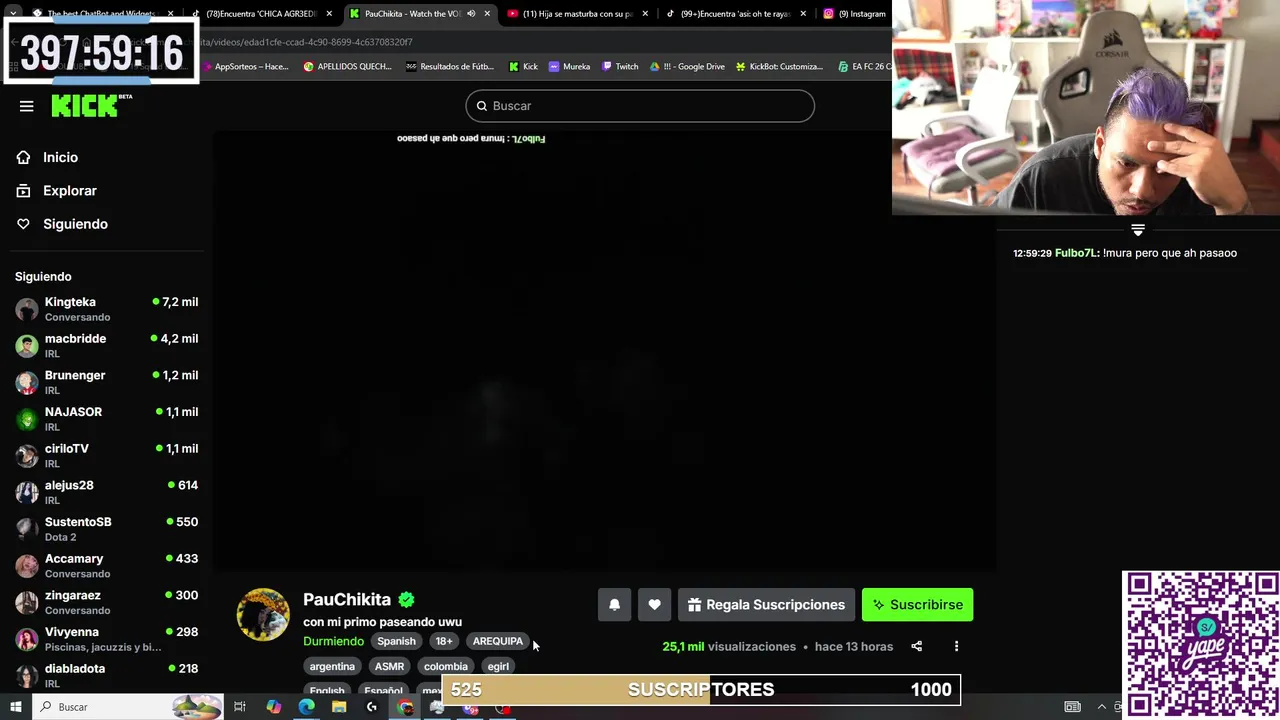Focus the Buscar search field on Kick

(x=640, y=106)
